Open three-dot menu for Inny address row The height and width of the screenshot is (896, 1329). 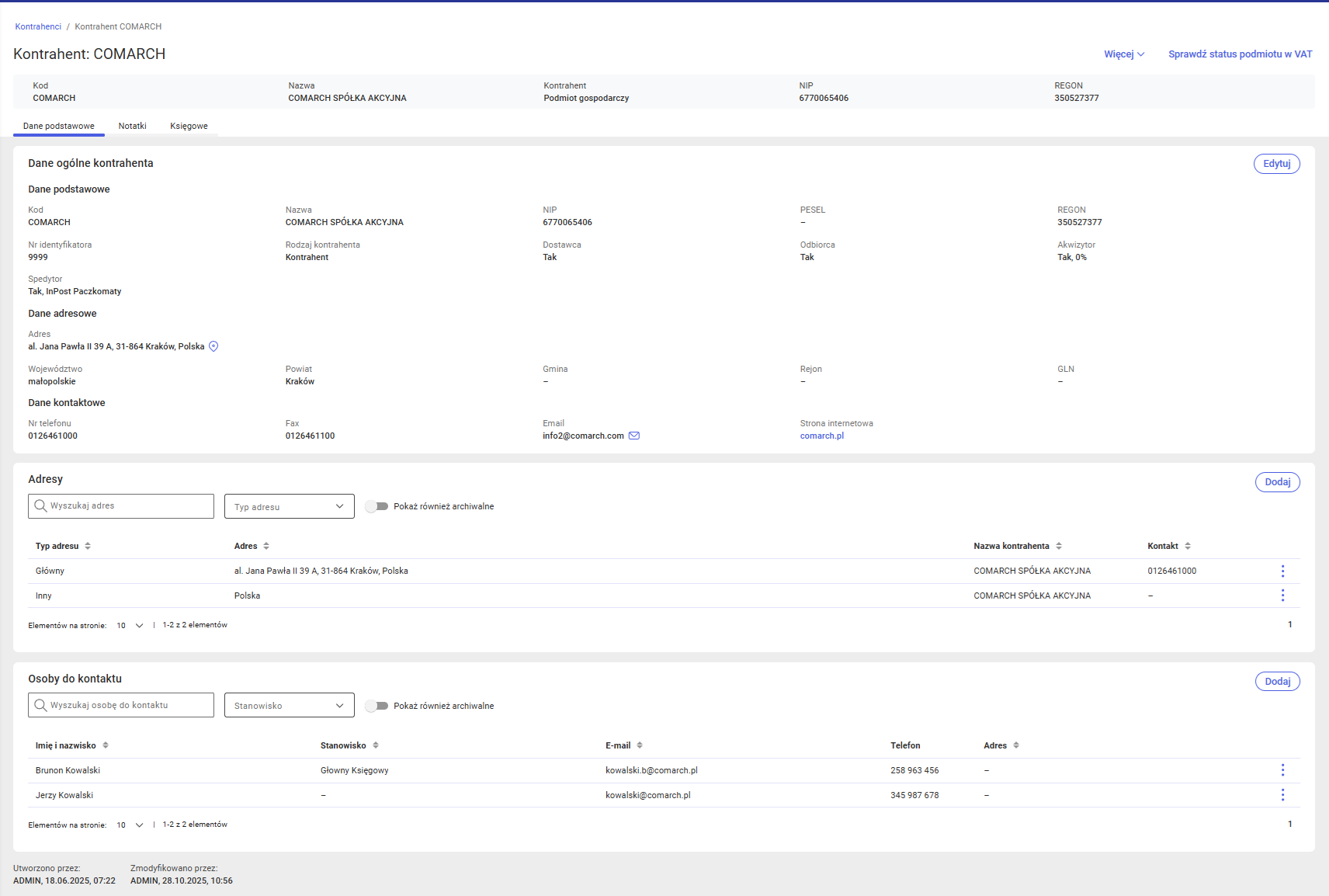point(1282,596)
